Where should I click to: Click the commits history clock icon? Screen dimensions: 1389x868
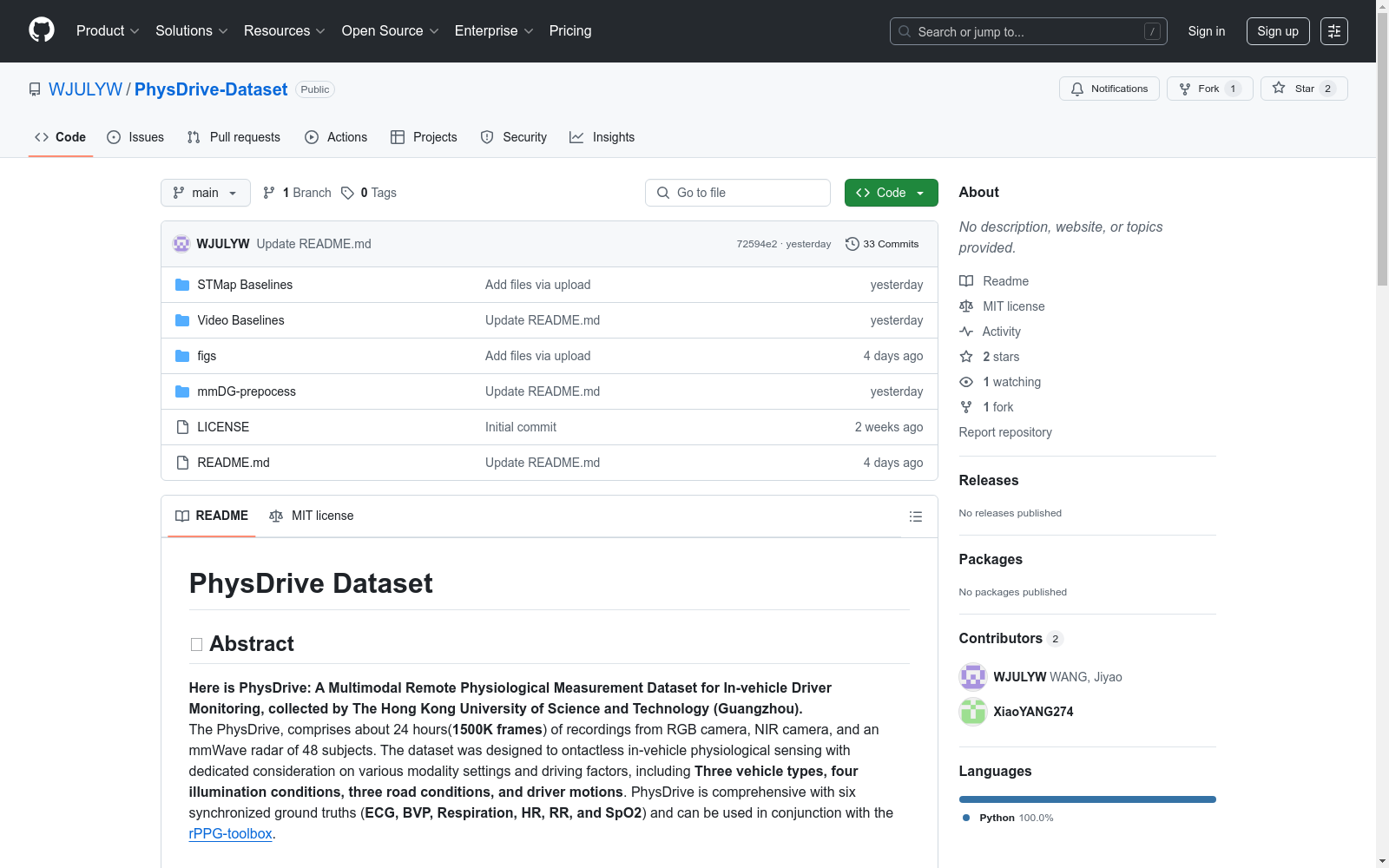click(x=852, y=244)
